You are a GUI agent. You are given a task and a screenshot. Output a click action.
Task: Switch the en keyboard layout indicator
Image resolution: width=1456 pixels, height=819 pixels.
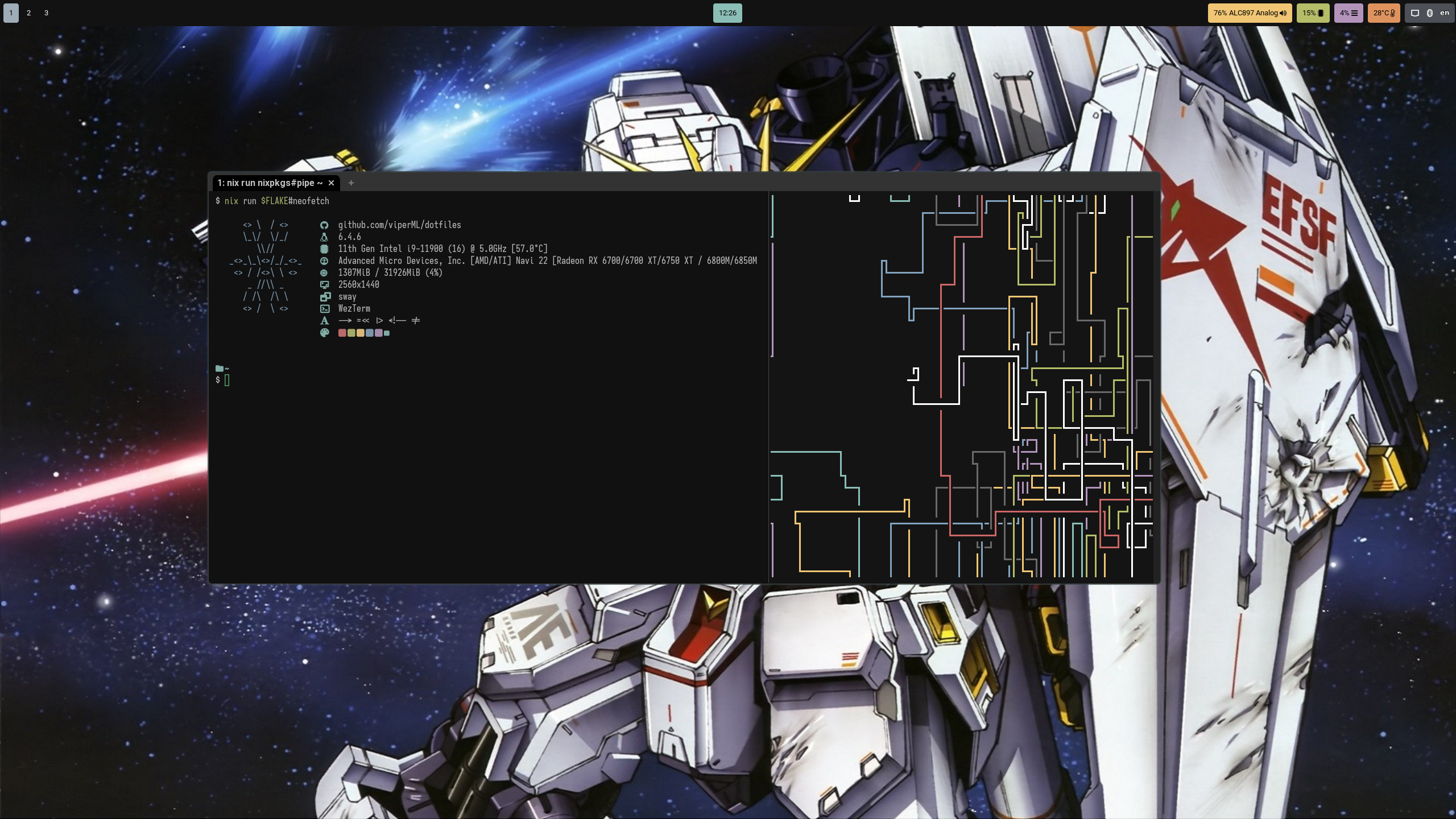tap(1445, 13)
